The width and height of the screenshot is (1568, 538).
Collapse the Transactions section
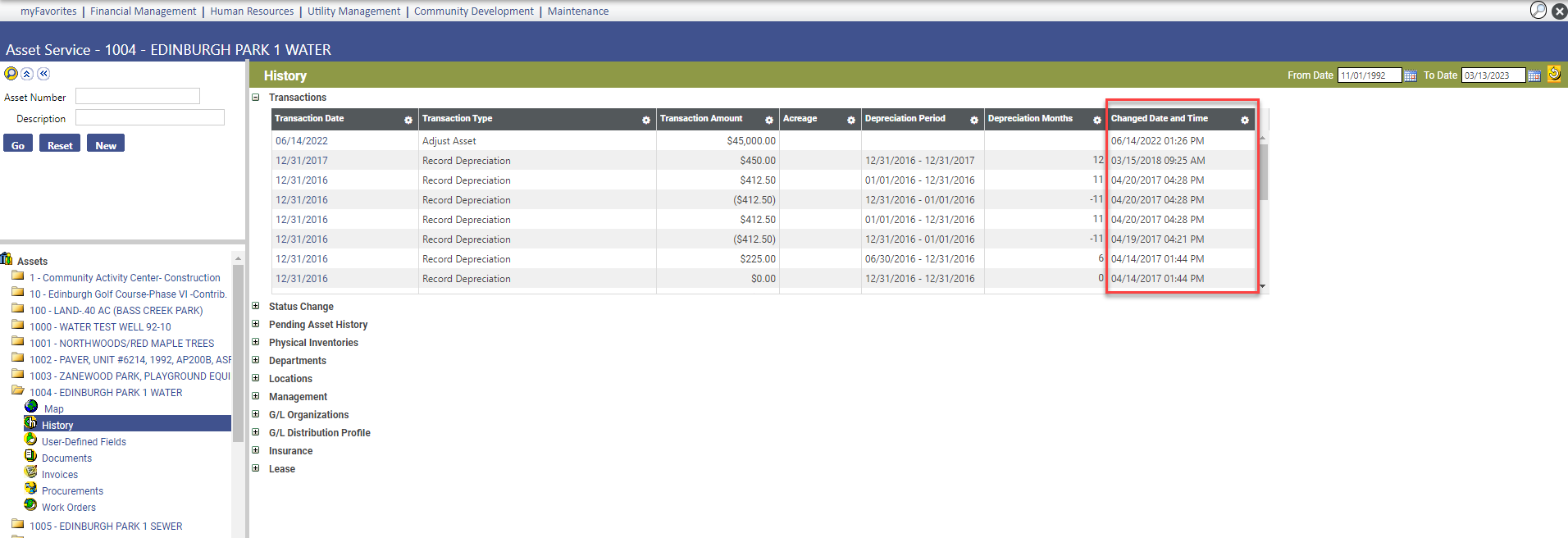point(256,98)
